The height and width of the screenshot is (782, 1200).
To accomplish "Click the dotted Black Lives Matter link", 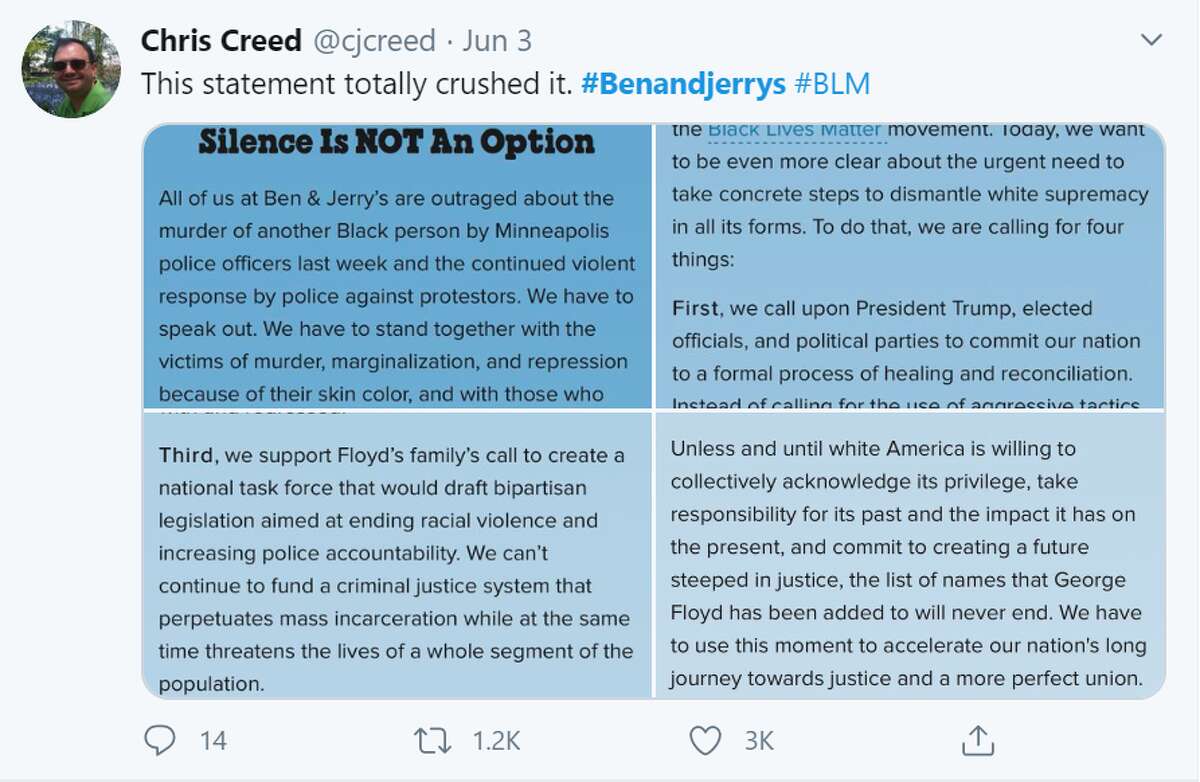I will coord(795,128).
